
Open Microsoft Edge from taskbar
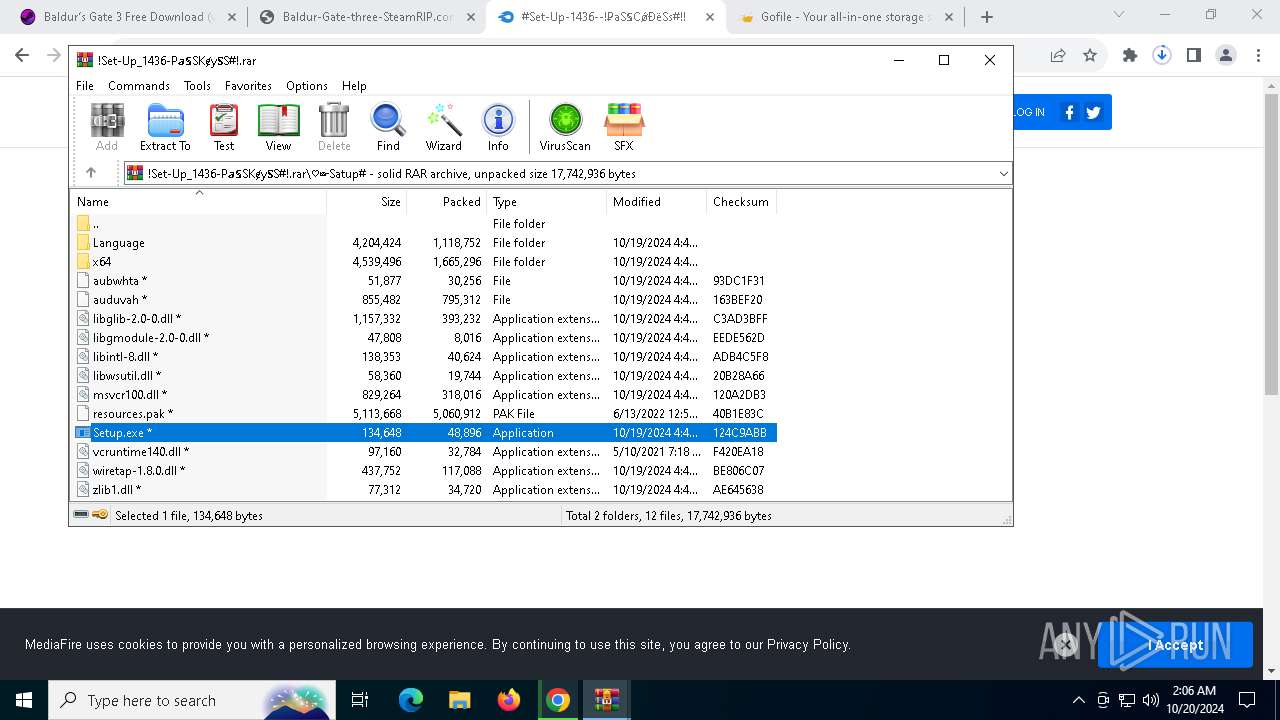click(411, 700)
